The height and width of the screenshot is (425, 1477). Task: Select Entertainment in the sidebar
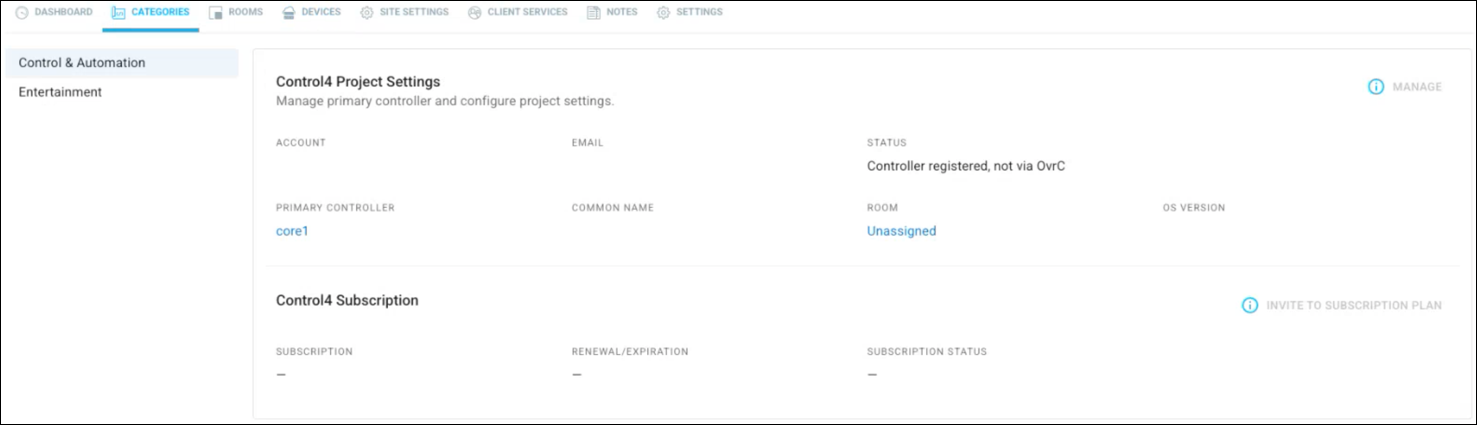pyautogui.click(x=122, y=92)
